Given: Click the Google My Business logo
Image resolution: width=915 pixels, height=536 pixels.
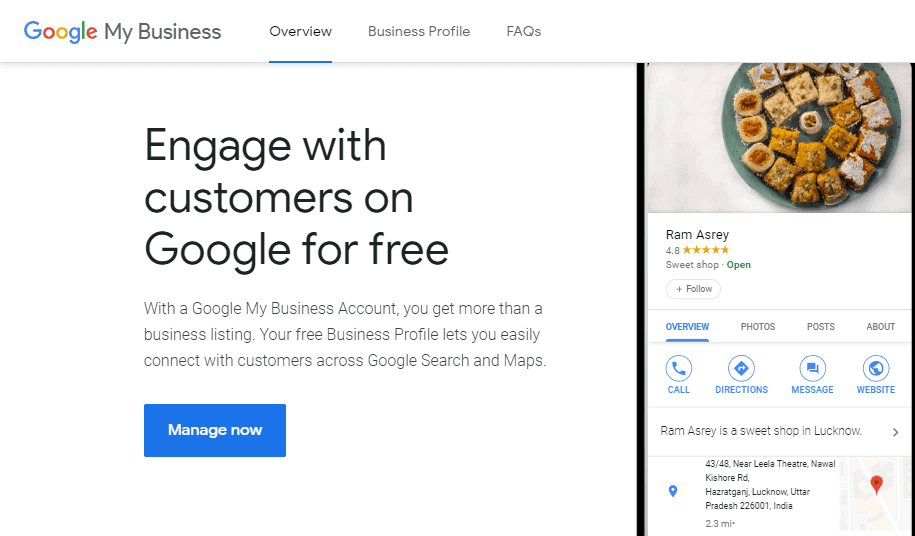Looking at the screenshot, I should point(123,31).
